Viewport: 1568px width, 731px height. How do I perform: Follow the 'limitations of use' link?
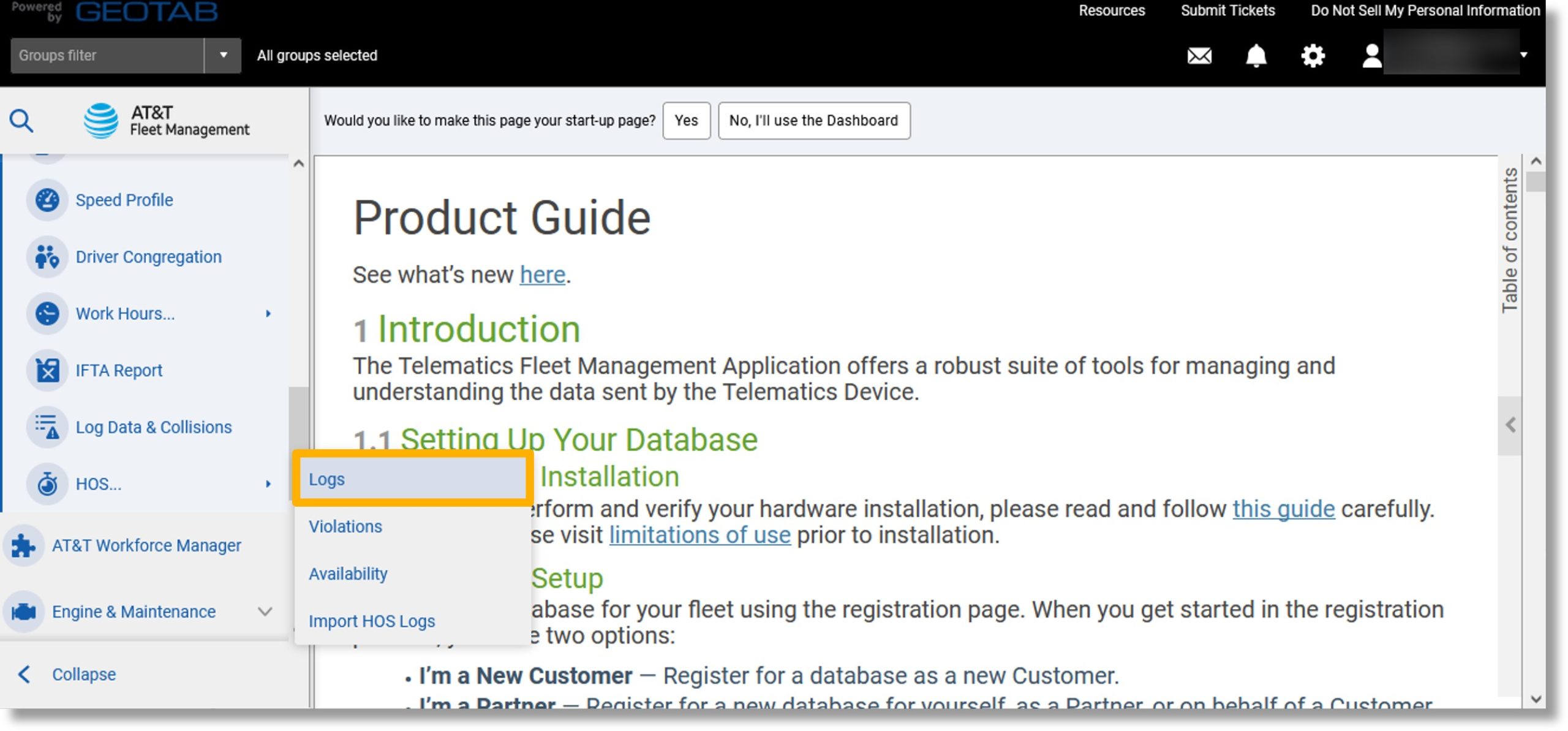pyautogui.click(x=699, y=535)
